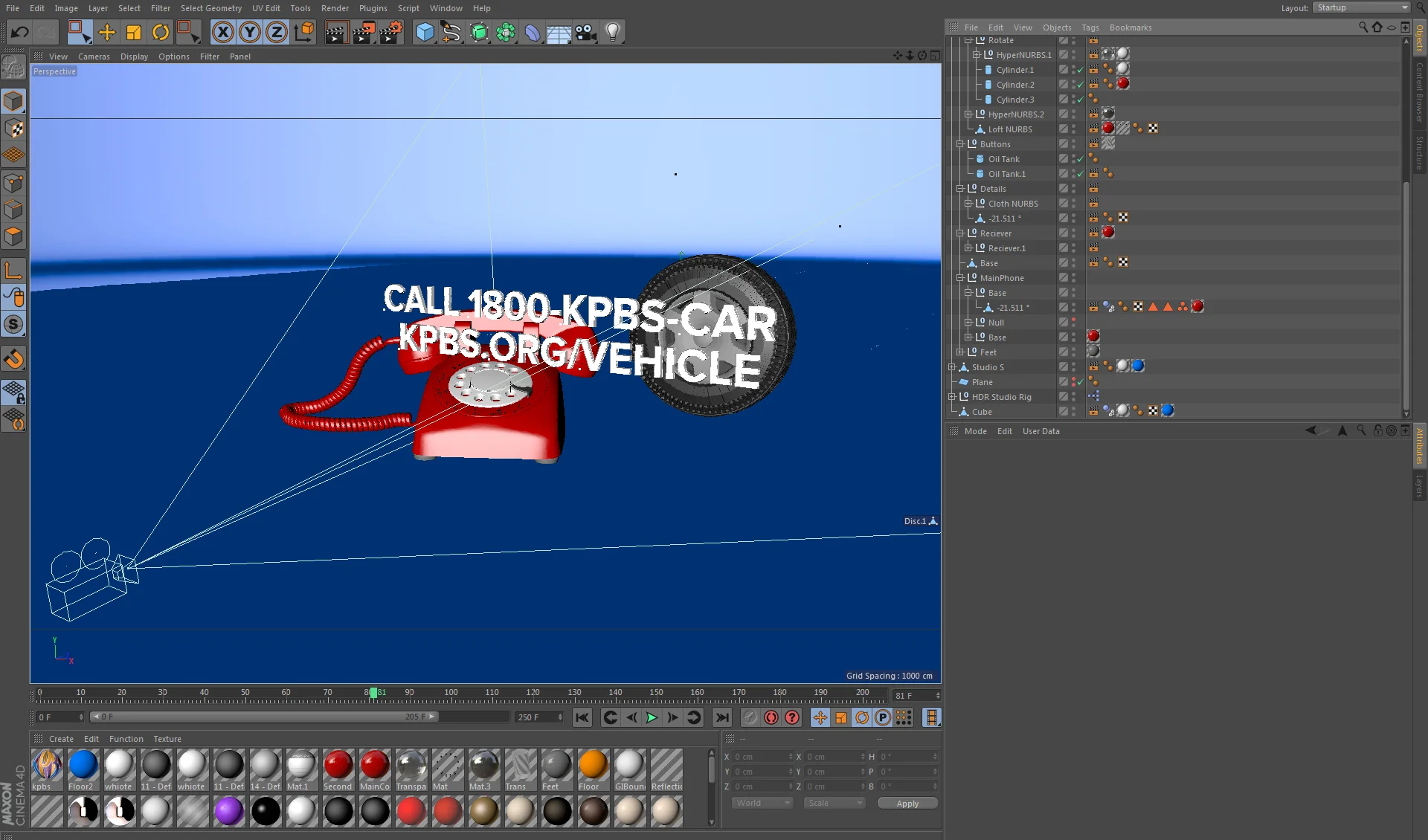The width and height of the screenshot is (1428, 840).
Task: Open Render Settings from the toolbar
Action: coord(390,32)
